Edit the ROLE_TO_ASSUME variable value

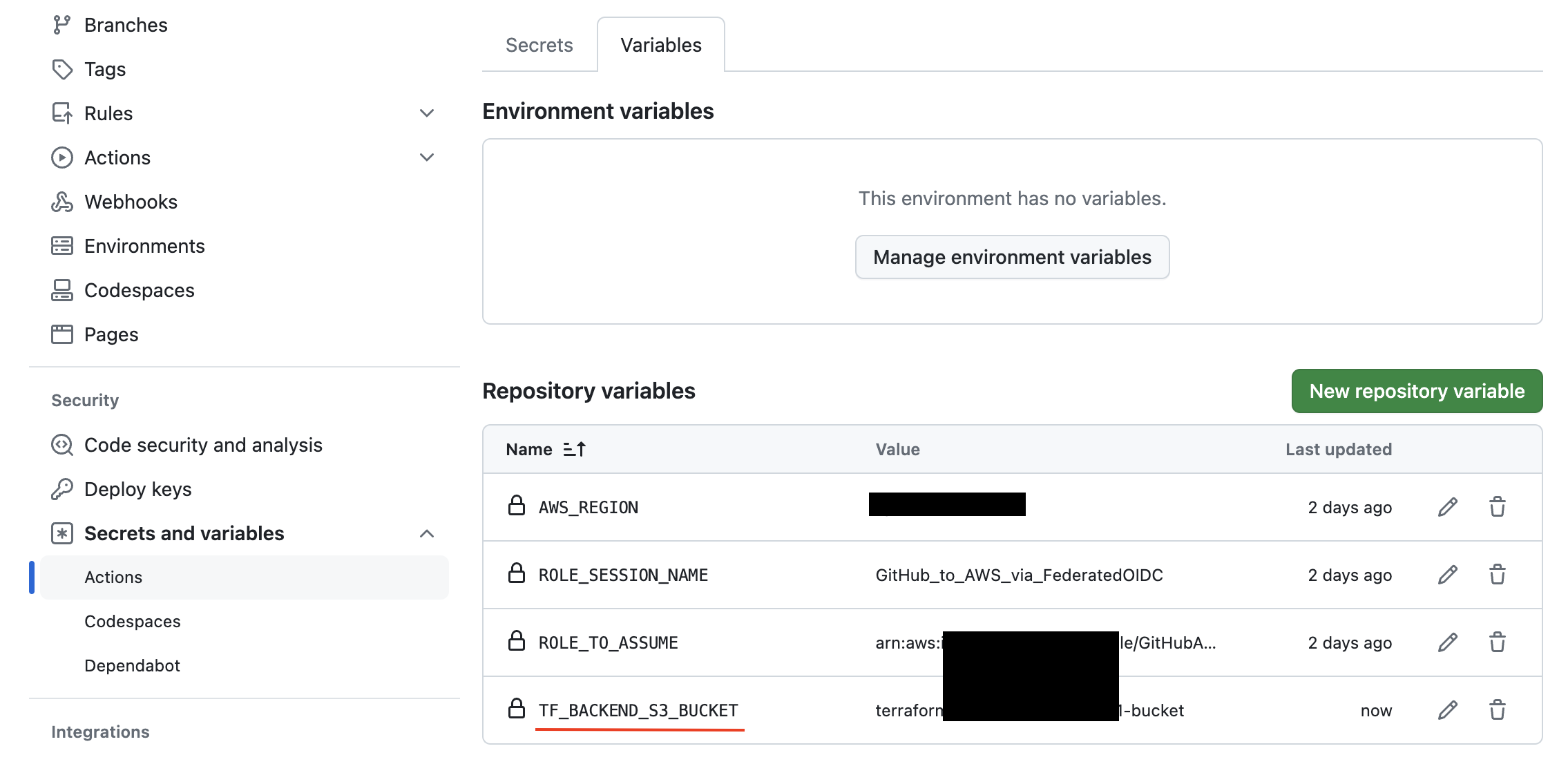[x=1446, y=642]
